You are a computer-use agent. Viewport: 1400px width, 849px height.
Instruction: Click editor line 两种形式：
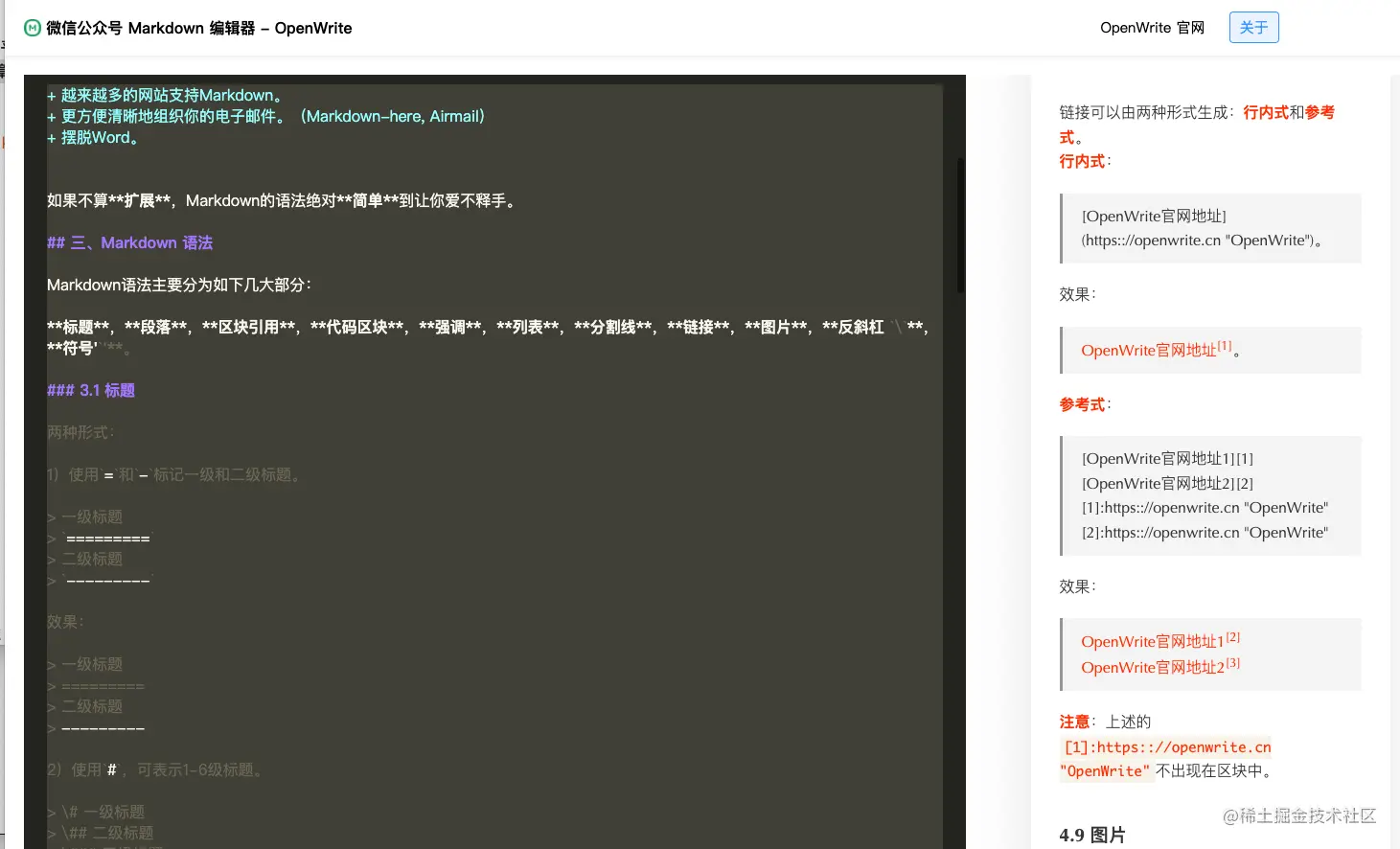tap(80, 432)
